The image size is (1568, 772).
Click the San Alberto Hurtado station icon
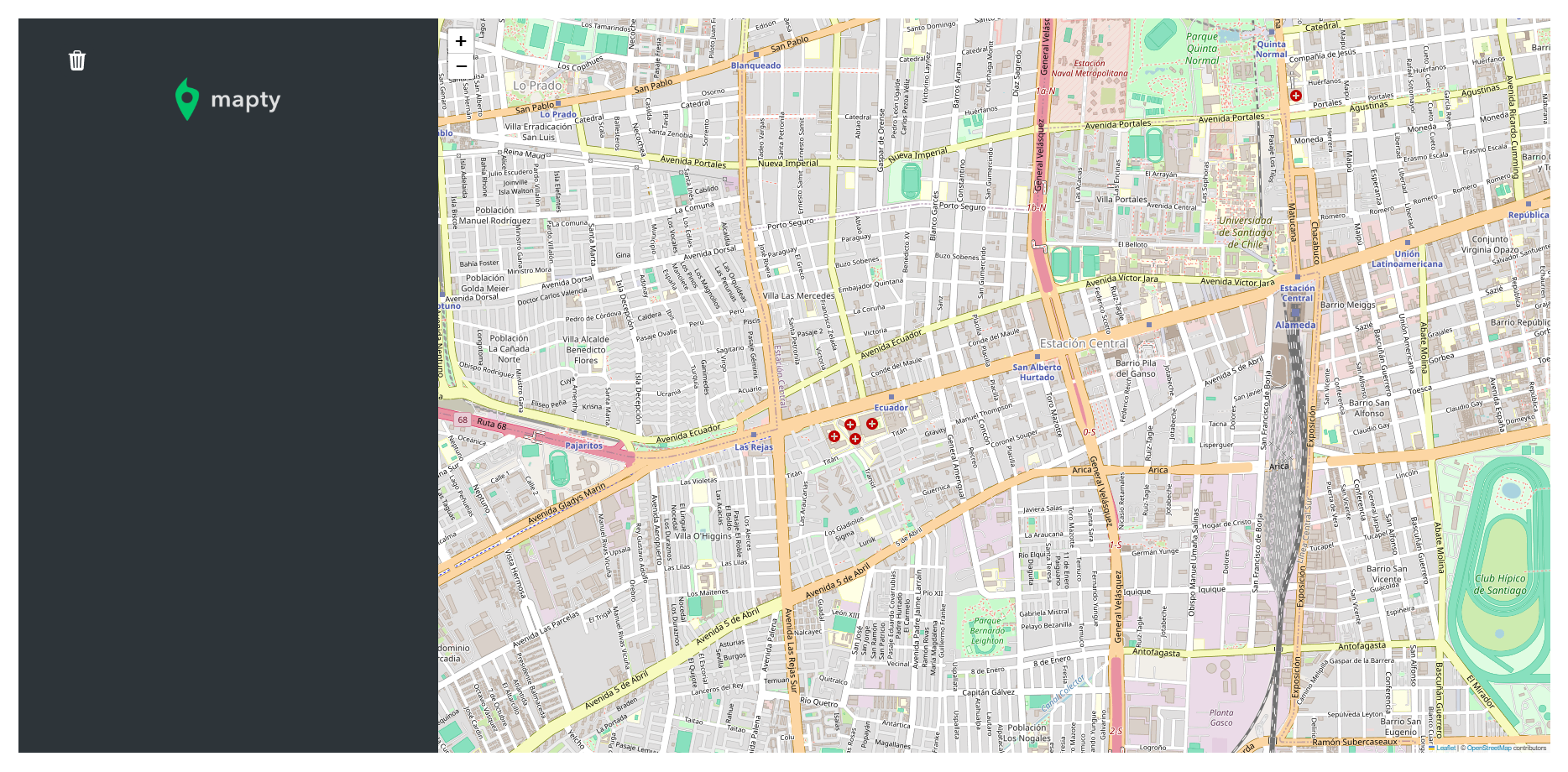point(1037,357)
